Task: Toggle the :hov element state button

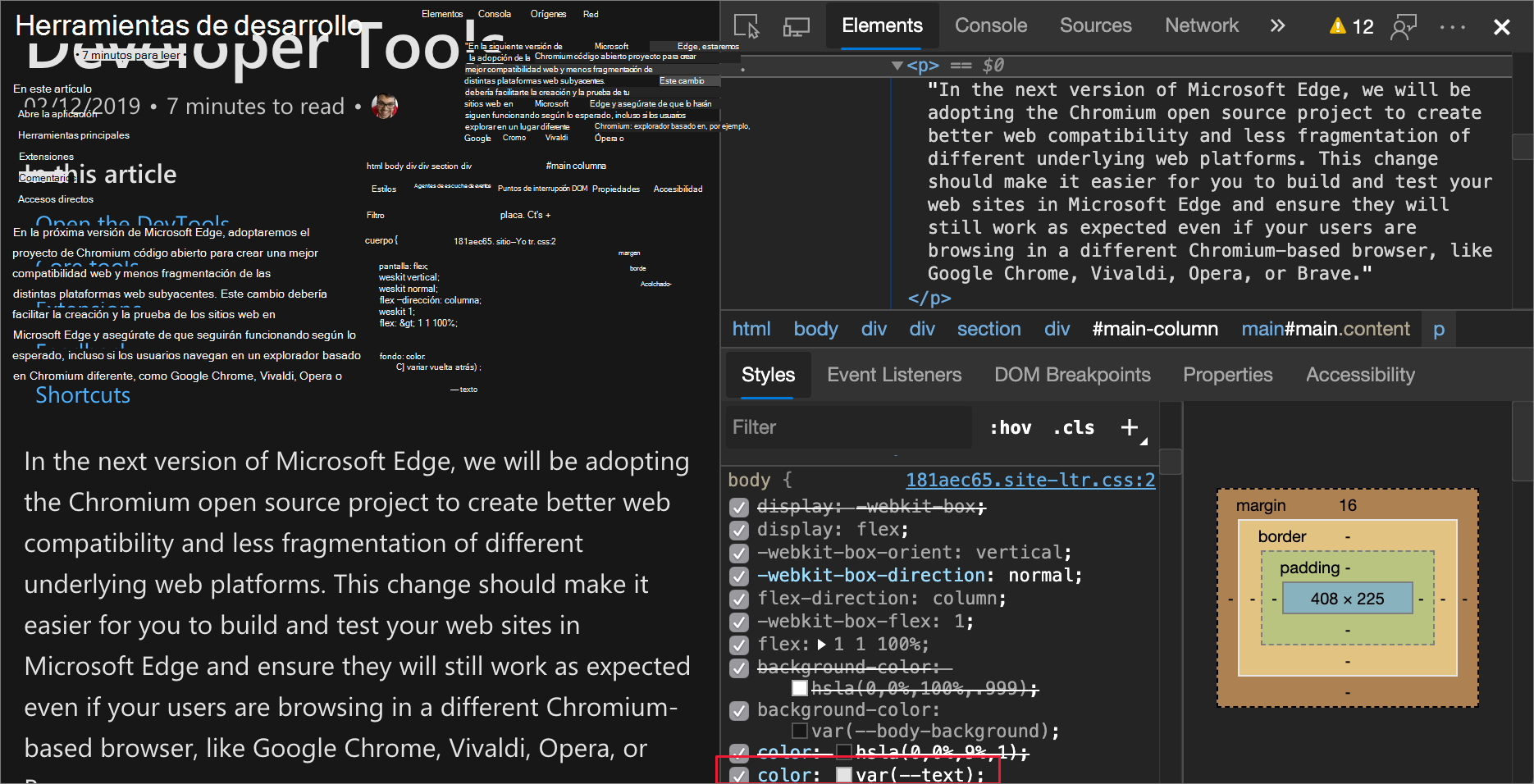Action: pyautogui.click(x=1011, y=427)
